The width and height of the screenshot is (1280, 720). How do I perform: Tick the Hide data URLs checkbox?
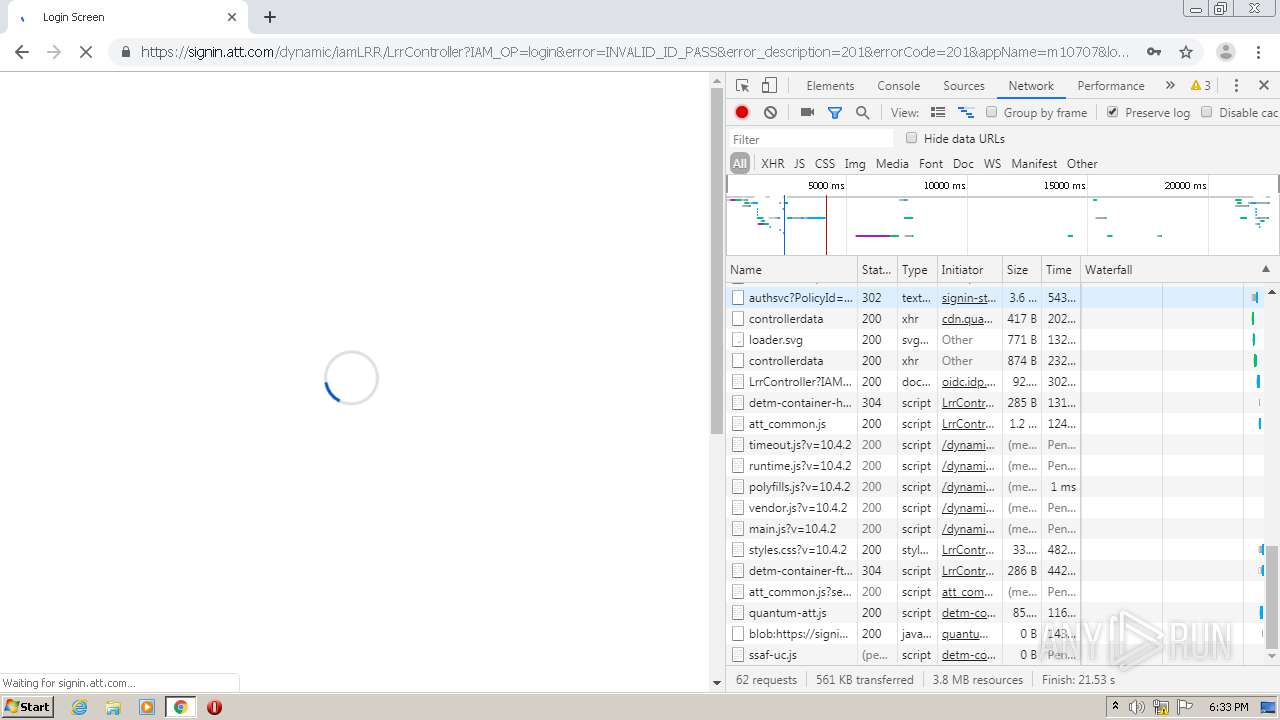pyautogui.click(x=912, y=138)
